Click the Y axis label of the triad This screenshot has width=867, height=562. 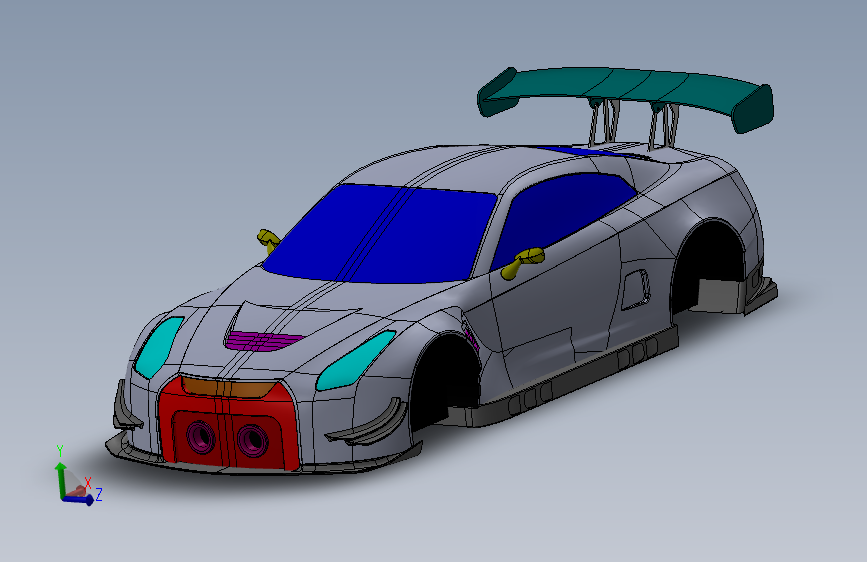point(60,451)
